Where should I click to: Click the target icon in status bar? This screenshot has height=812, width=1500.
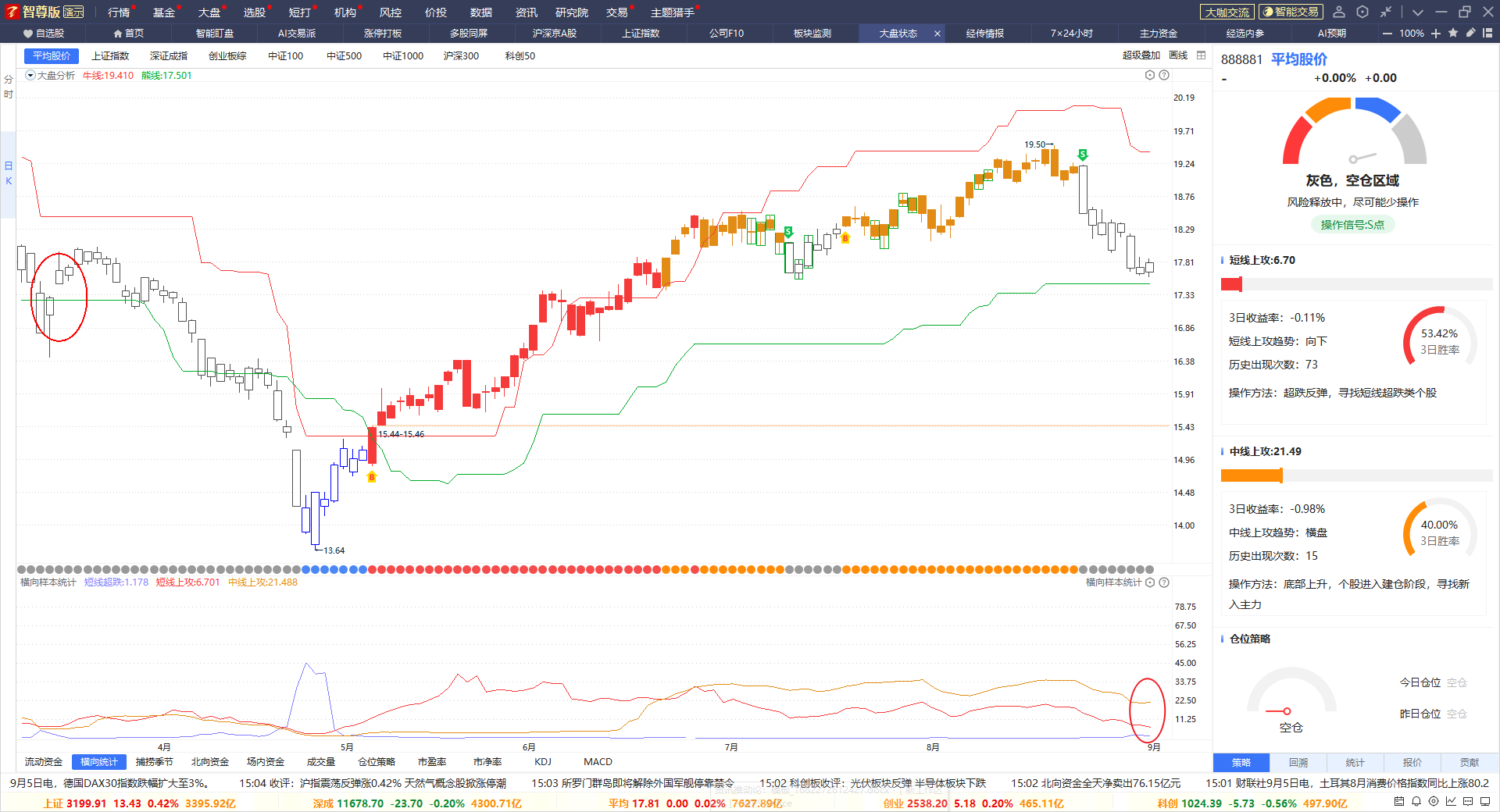click(x=1434, y=801)
